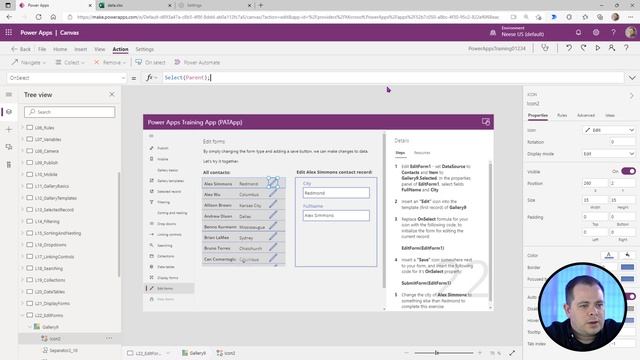This screenshot has width=640, height=360.
Task: Switch to the Resources tab in Details
Action: click(422, 153)
